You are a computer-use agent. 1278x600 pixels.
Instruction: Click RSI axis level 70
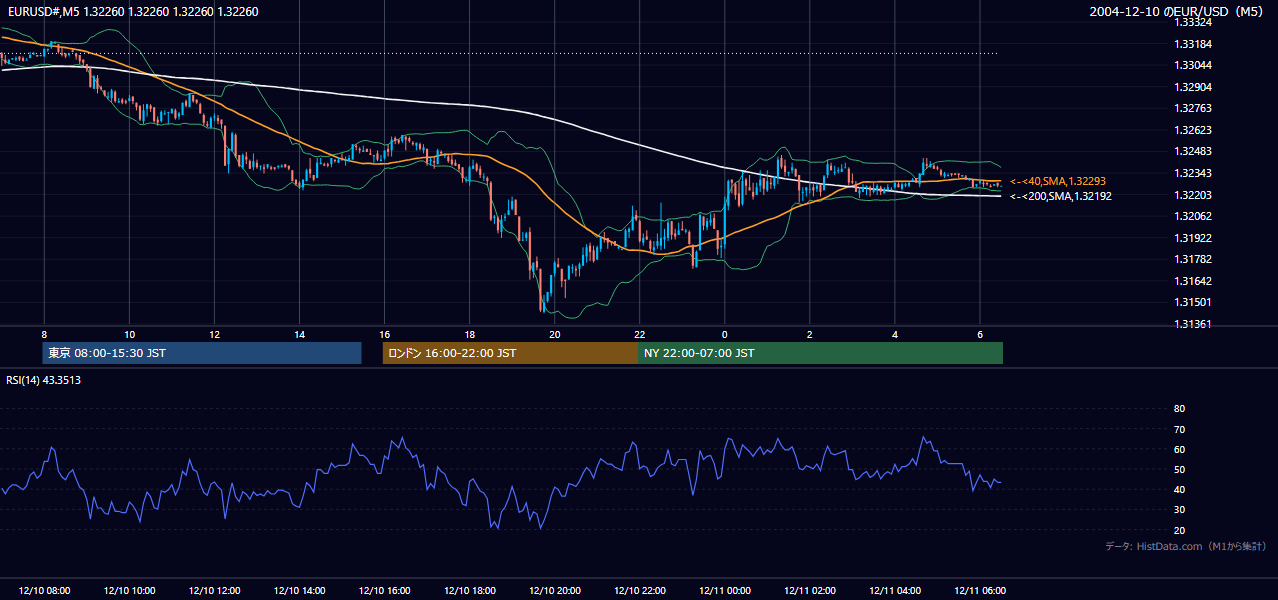pyautogui.click(x=1179, y=429)
